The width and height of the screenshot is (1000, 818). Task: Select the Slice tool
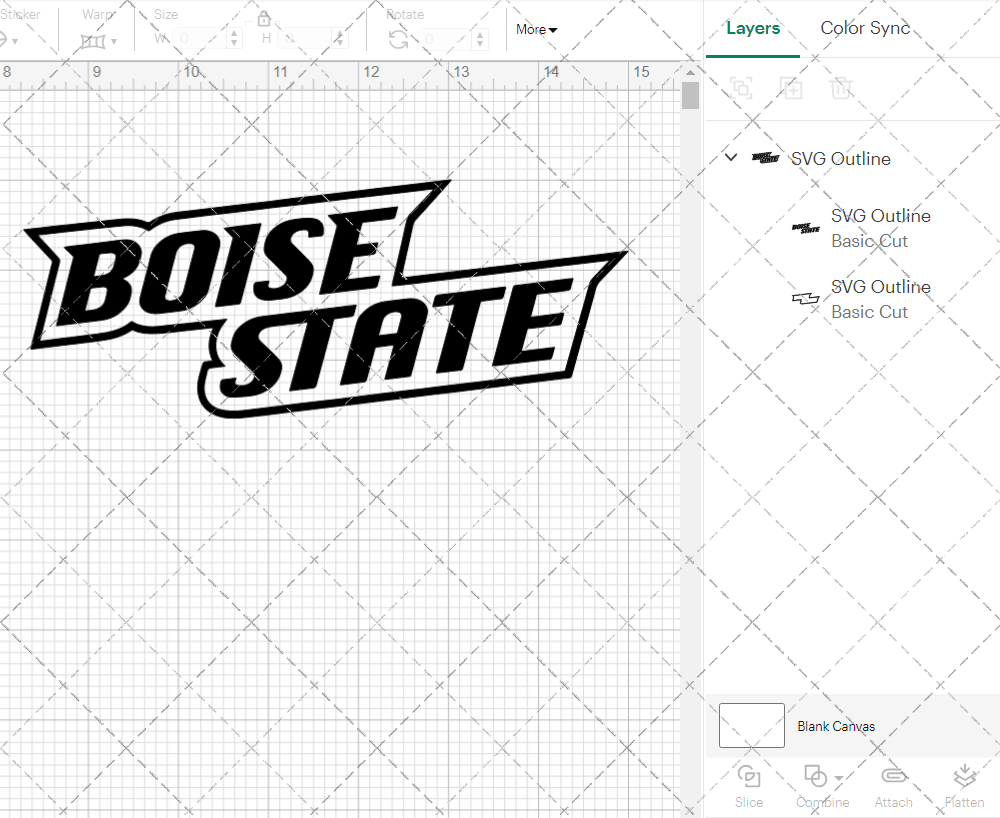(x=749, y=785)
